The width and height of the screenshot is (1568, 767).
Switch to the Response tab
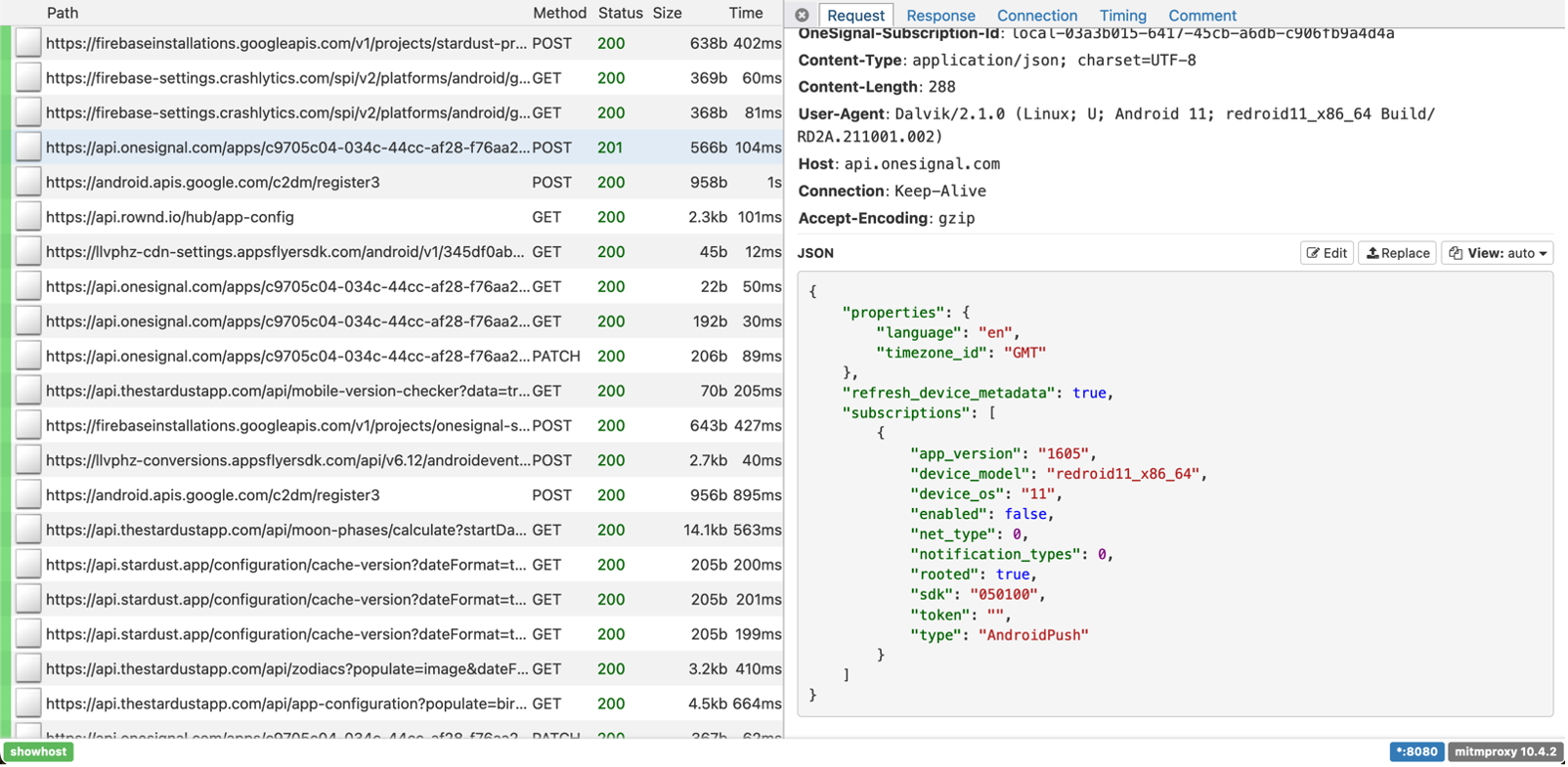[939, 16]
